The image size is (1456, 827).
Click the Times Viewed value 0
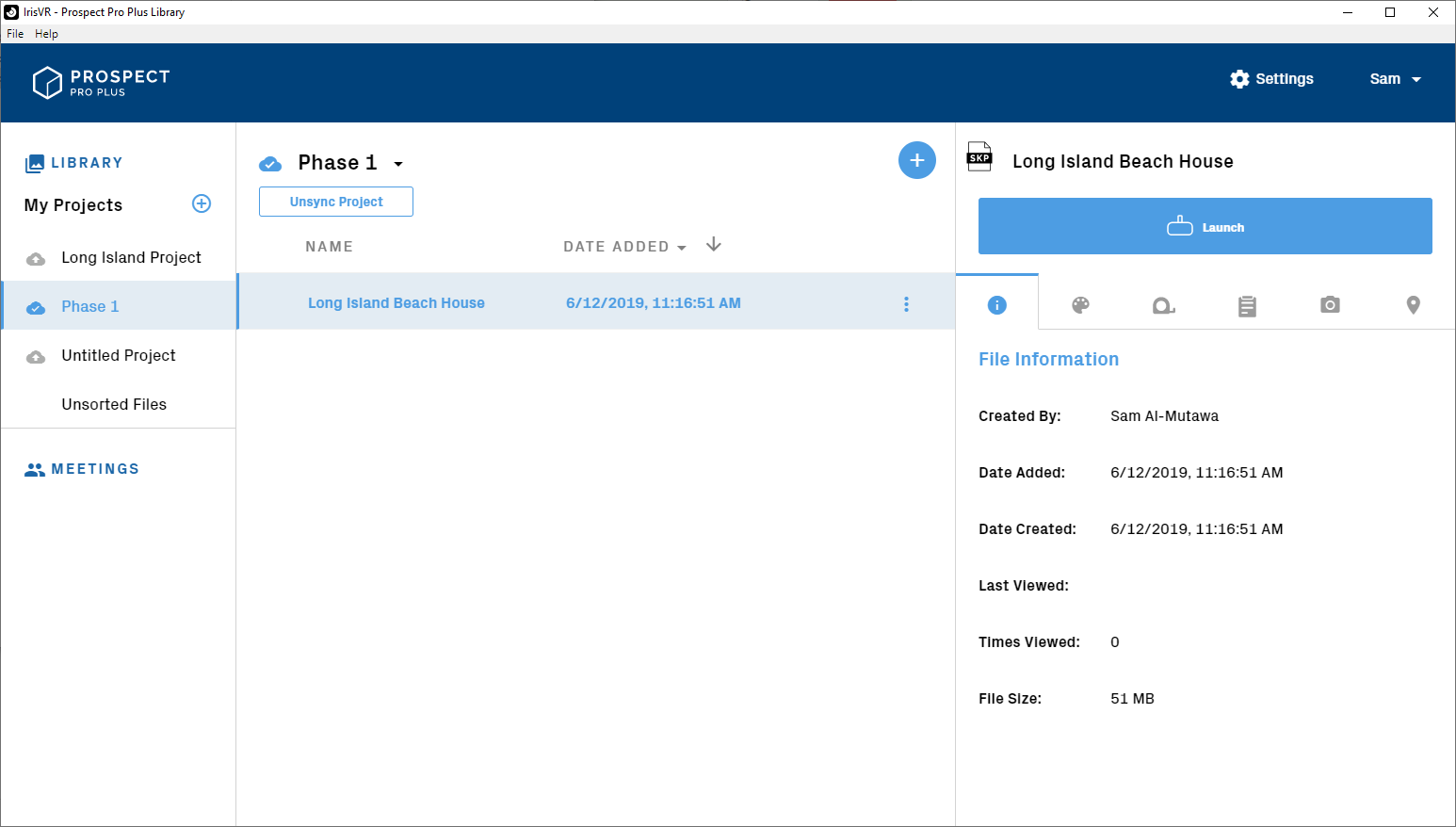click(1115, 642)
